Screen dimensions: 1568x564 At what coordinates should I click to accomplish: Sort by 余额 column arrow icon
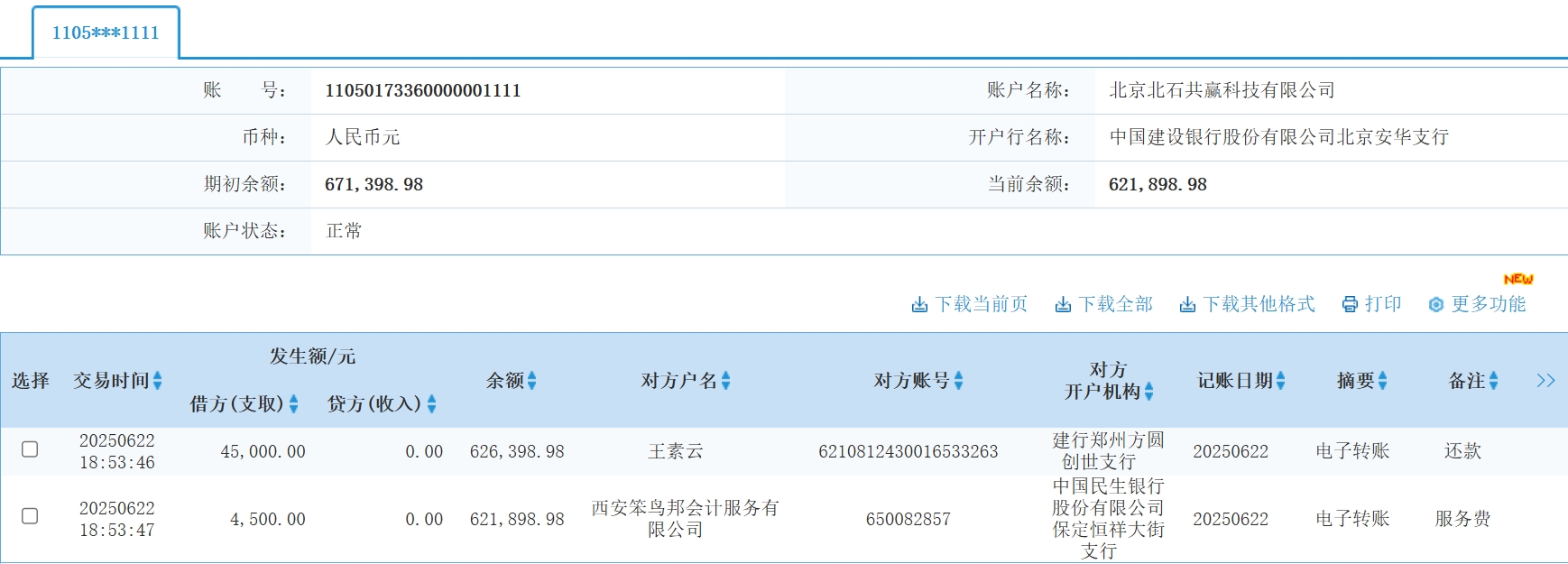pos(532,381)
